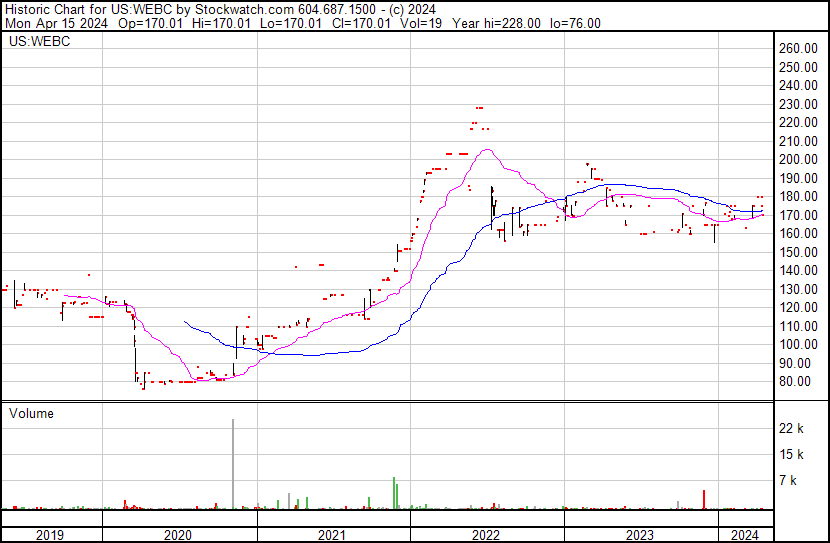
Task: Click the tall green volume bars near 2022 start
Action: 396,494
